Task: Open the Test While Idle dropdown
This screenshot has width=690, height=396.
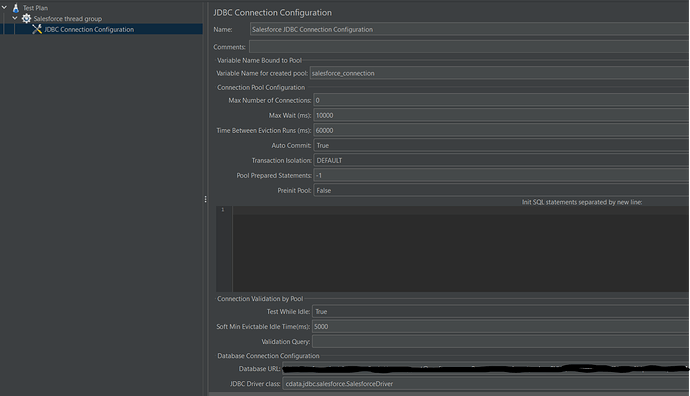Action: [x=501, y=312]
